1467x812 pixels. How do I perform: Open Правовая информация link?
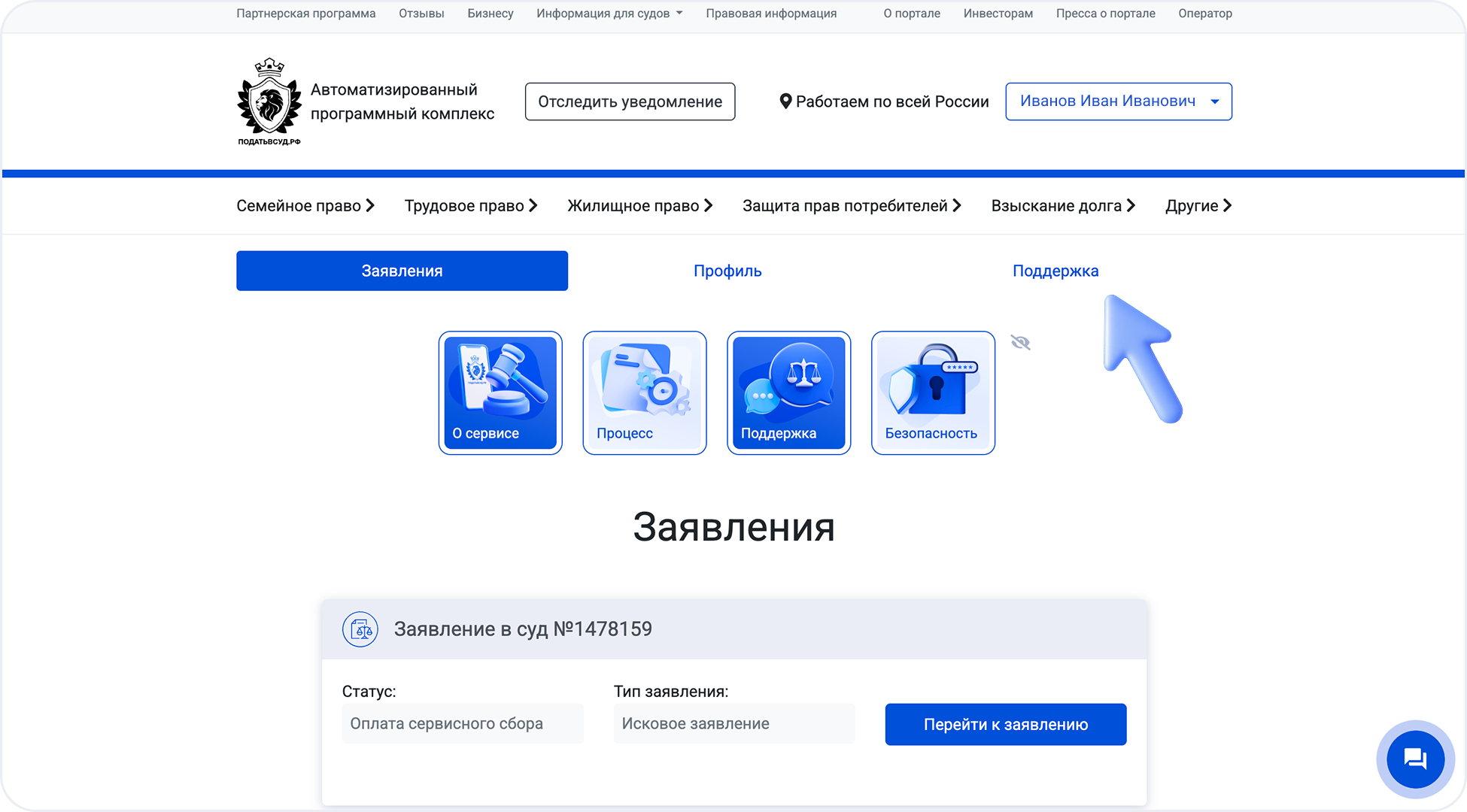pyautogui.click(x=771, y=14)
